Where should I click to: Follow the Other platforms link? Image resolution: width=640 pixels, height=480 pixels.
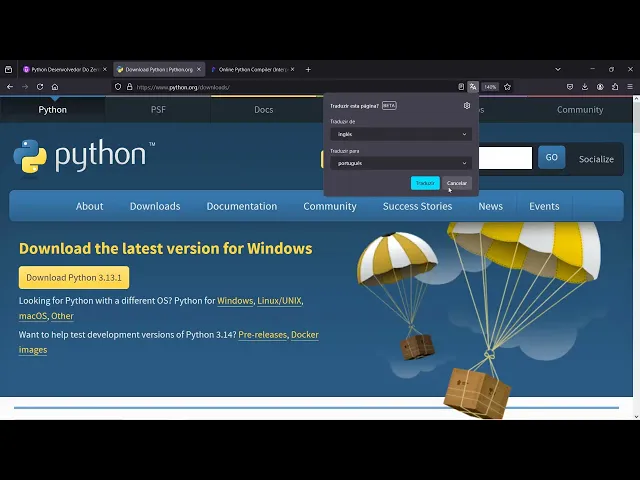[x=62, y=316]
